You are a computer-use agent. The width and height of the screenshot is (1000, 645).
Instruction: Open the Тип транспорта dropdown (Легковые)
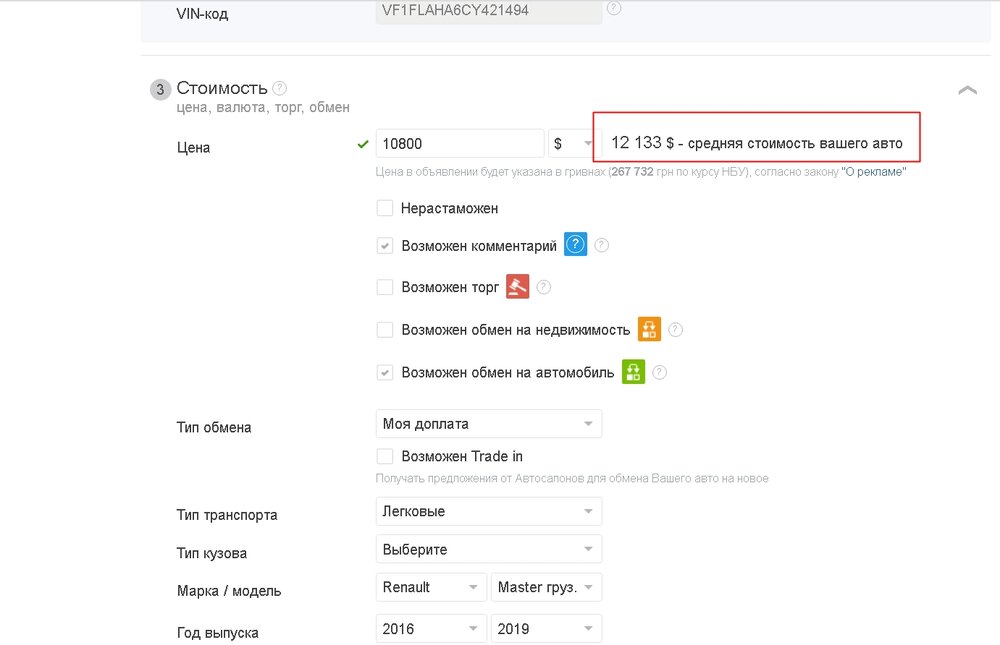pos(489,511)
